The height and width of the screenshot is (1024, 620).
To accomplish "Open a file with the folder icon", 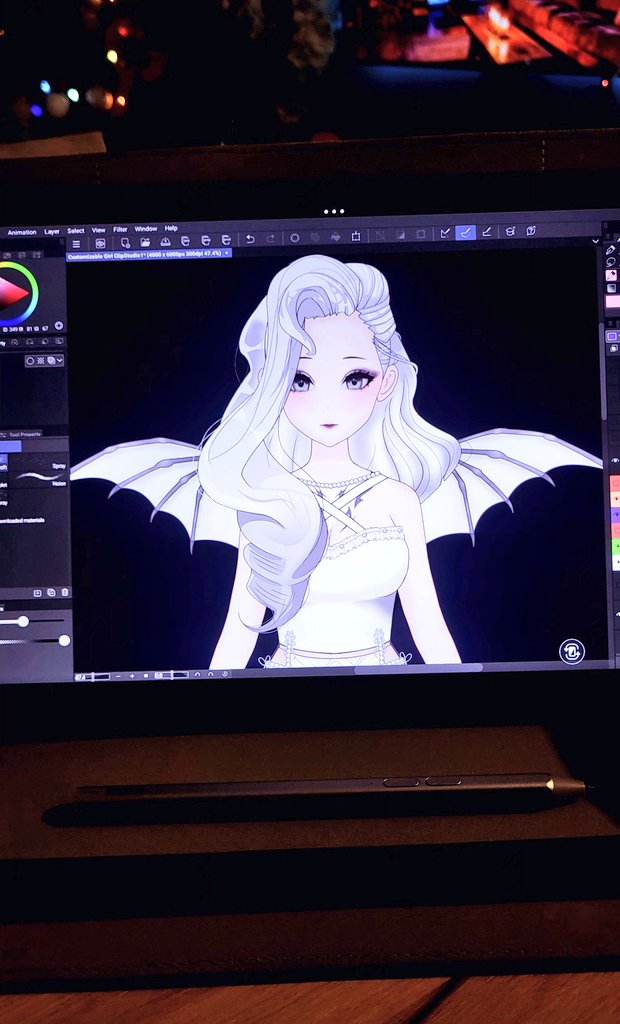I will 145,242.
